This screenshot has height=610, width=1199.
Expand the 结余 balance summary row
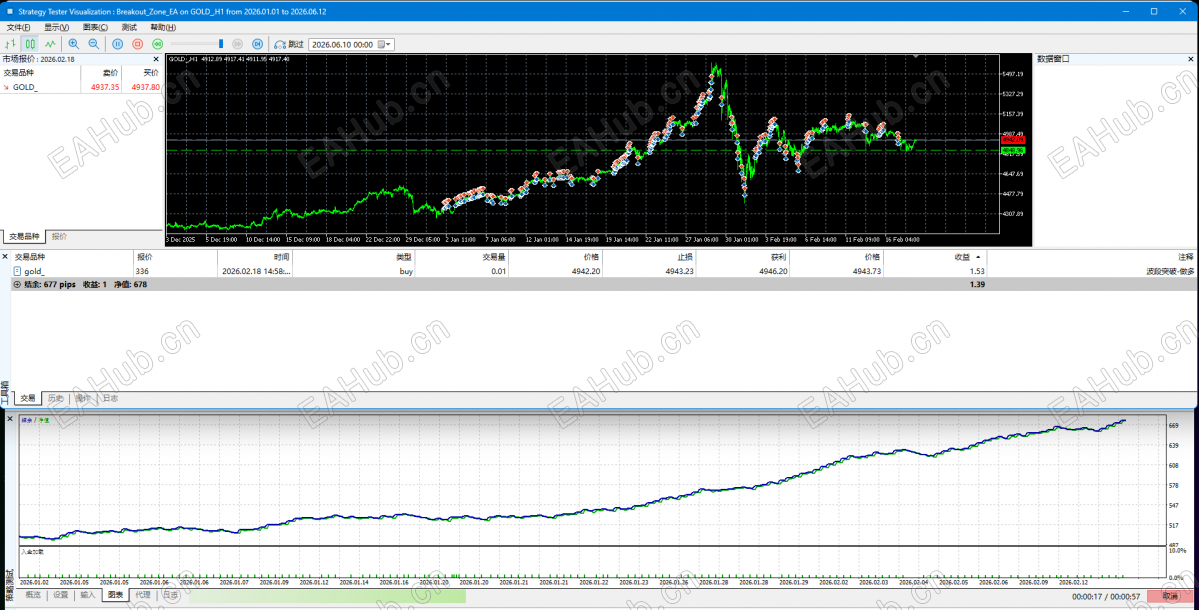click(17, 284)
